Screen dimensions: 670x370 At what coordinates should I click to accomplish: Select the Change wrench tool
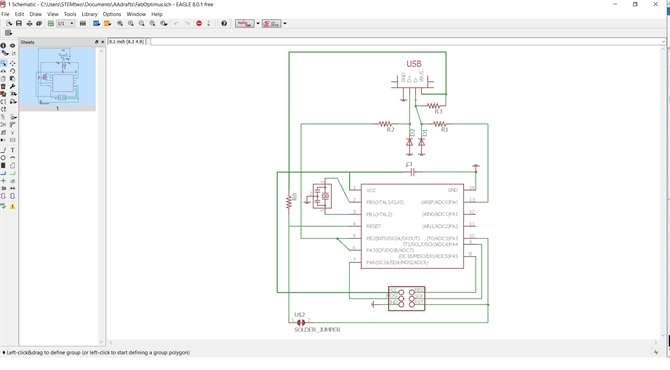[12, 86]
